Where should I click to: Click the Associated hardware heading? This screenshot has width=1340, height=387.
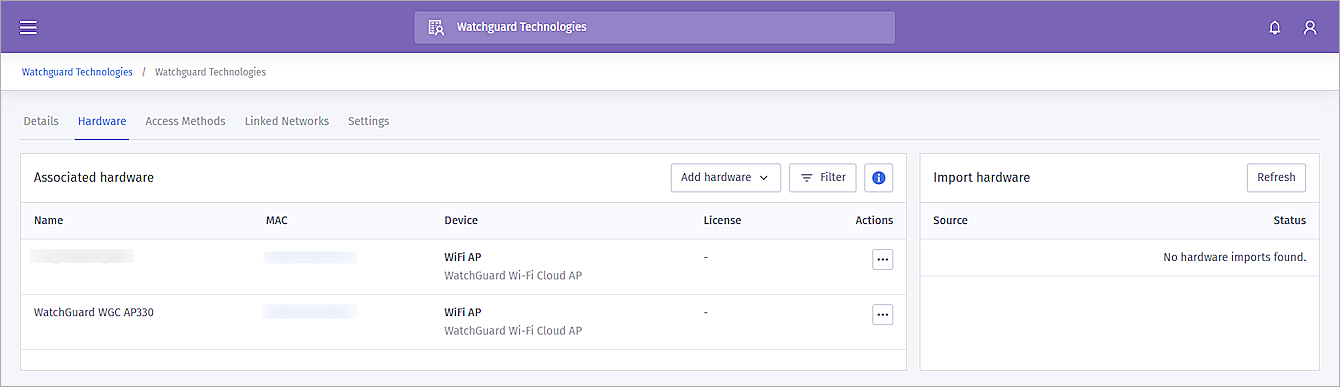94,177
